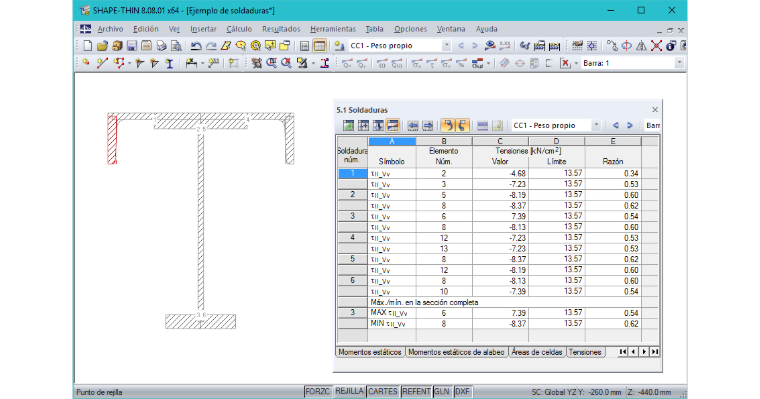Toggle the REFENT status bar button
Image resolution: width=760 pixels, height=399 pixels.
416,392
